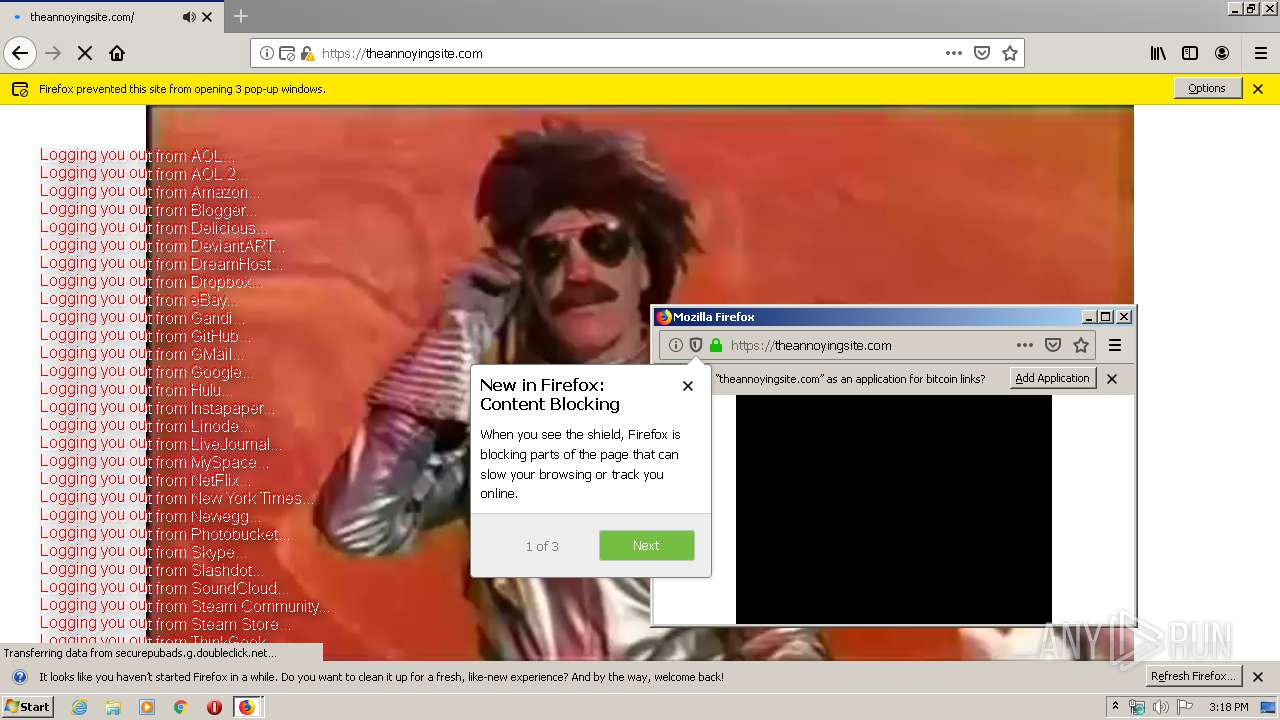
Task: Open the Home page icon
Action: pos(117,53)
